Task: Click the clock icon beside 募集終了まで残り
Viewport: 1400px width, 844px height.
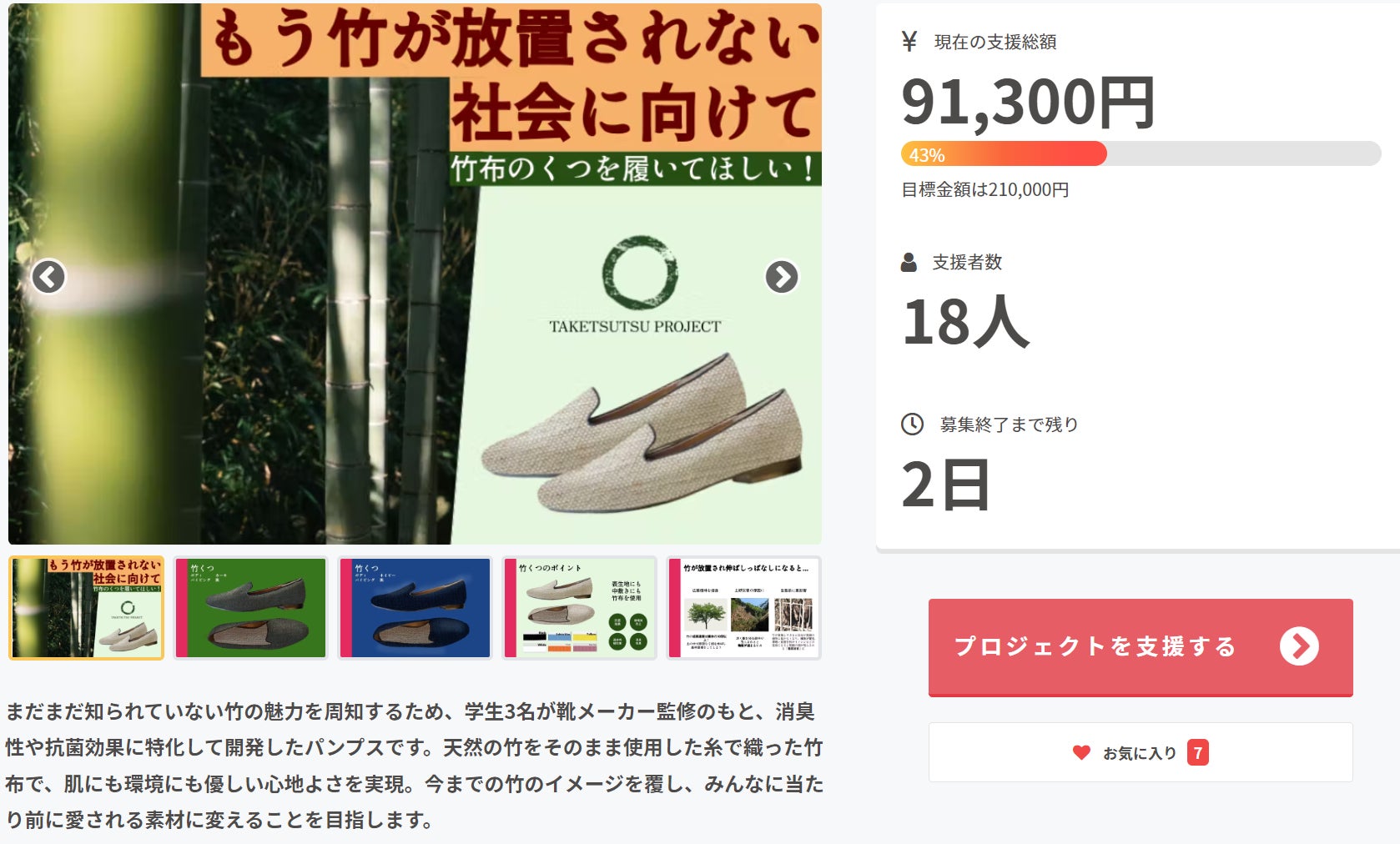Action: [912, 425]
